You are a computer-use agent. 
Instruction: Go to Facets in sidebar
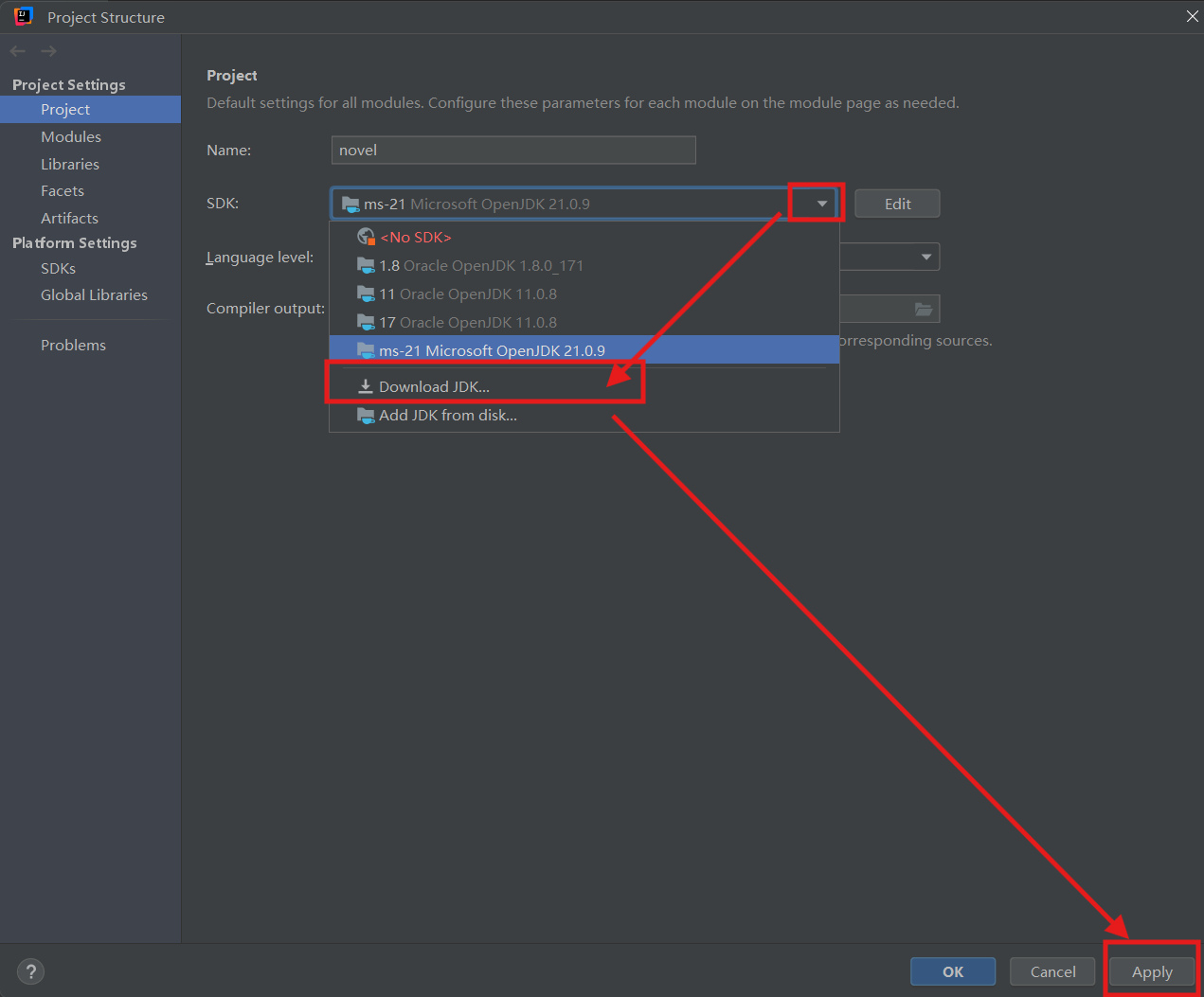90,190
